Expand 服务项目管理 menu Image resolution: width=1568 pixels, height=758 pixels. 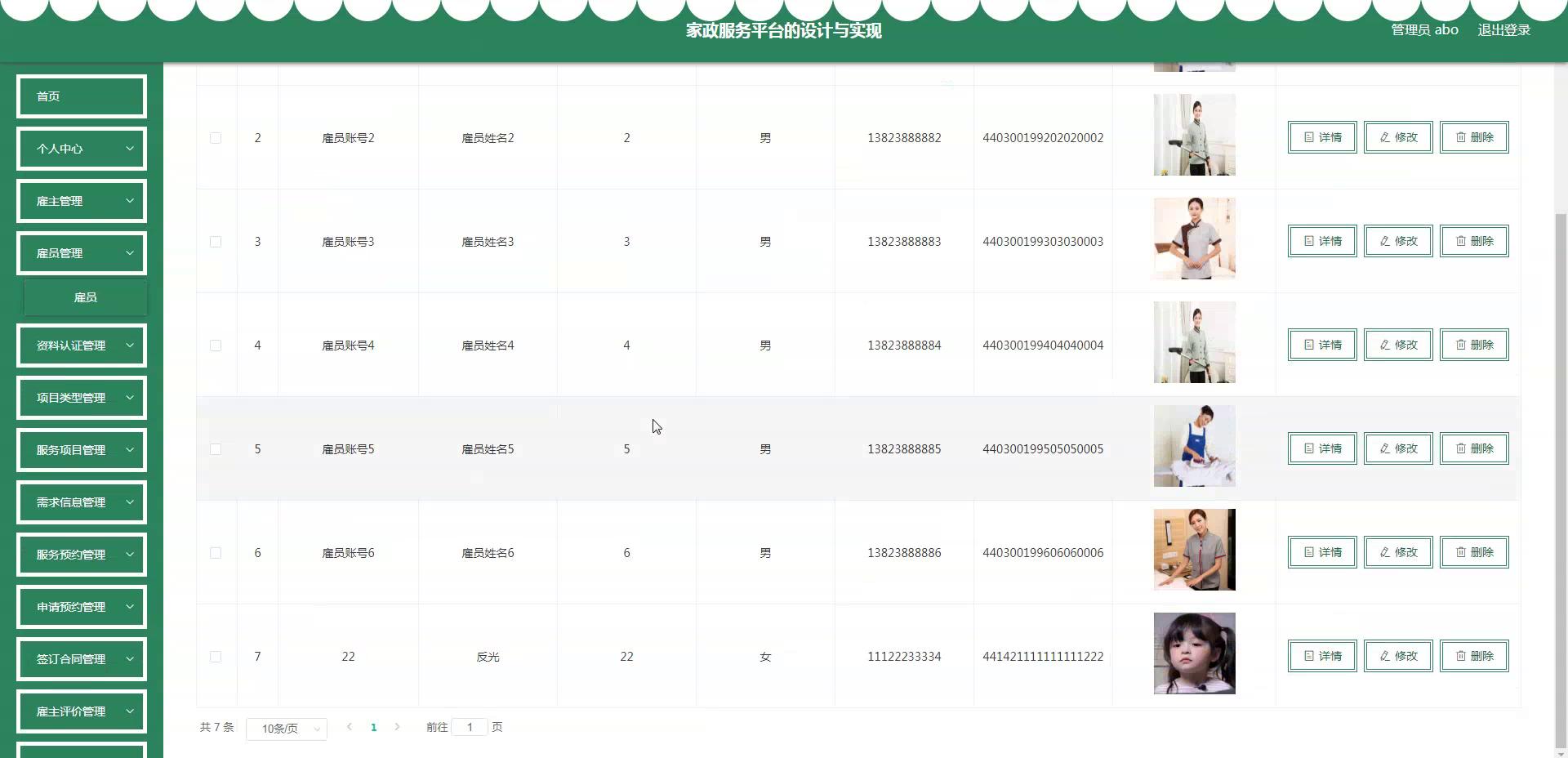(82, 450)
